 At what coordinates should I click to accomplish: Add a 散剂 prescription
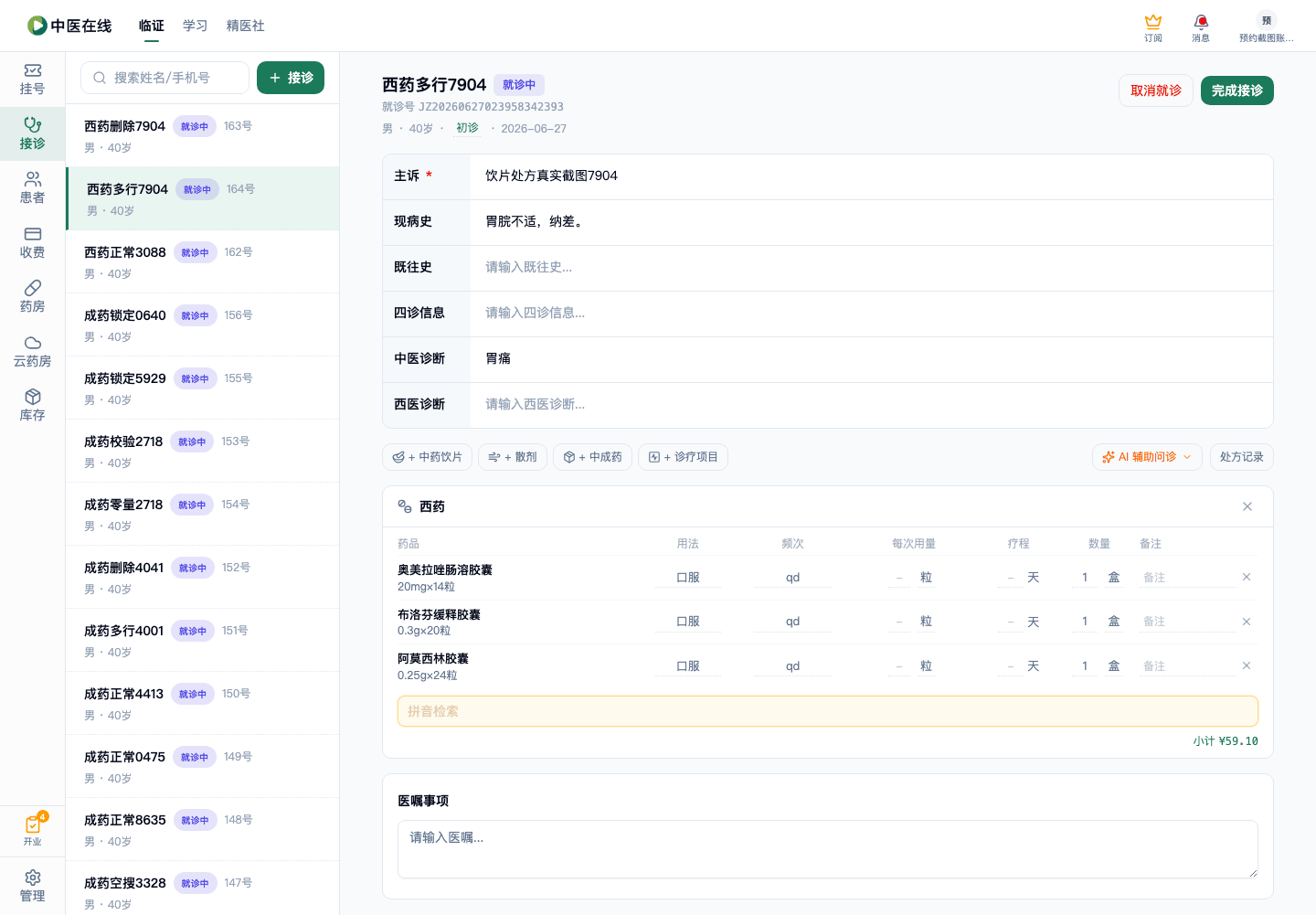pyautogui.click(x=513, y=457)
